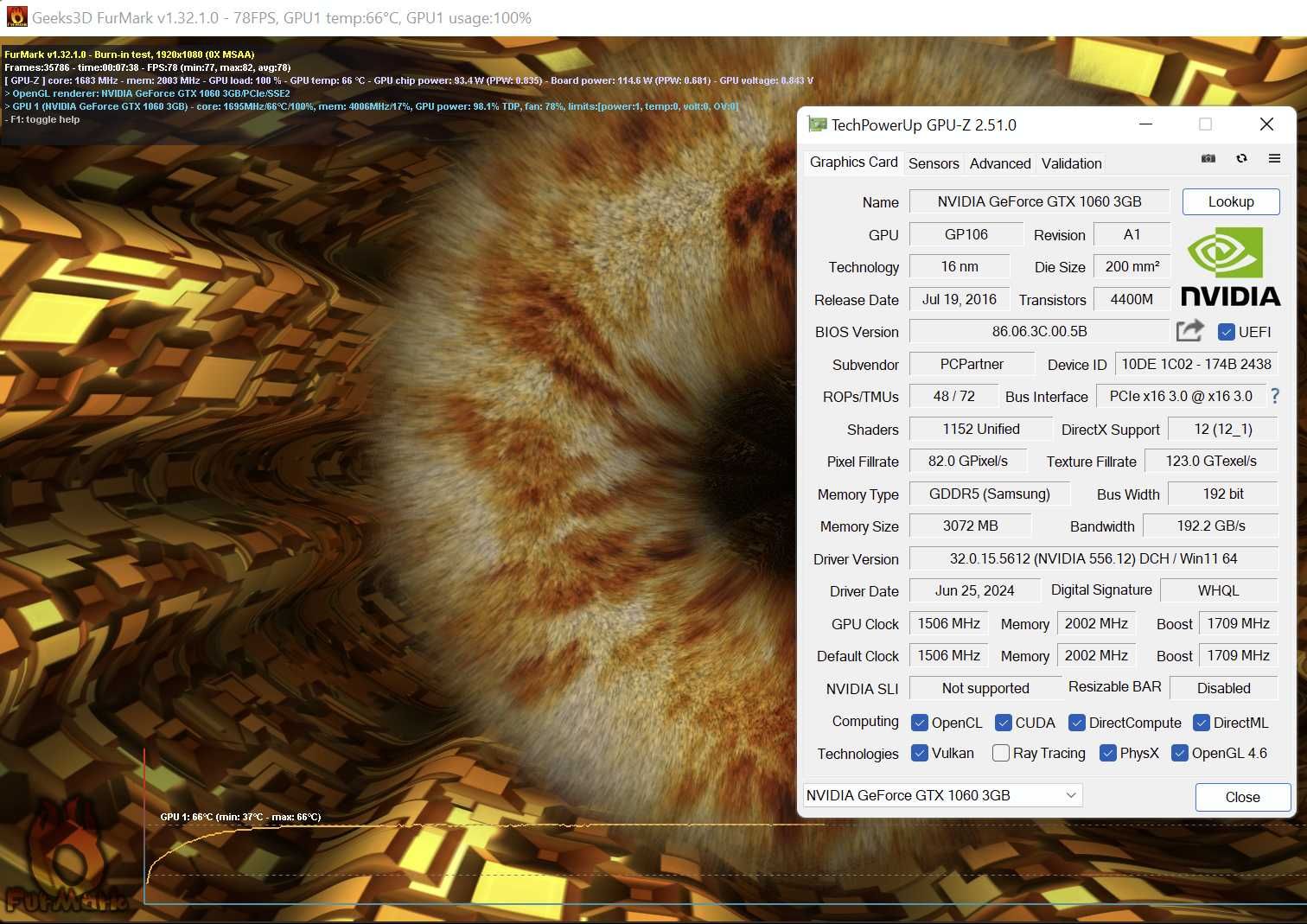Maximize the GPU-Z window
Screen dimensions: 1307x924
point(1205,124)
